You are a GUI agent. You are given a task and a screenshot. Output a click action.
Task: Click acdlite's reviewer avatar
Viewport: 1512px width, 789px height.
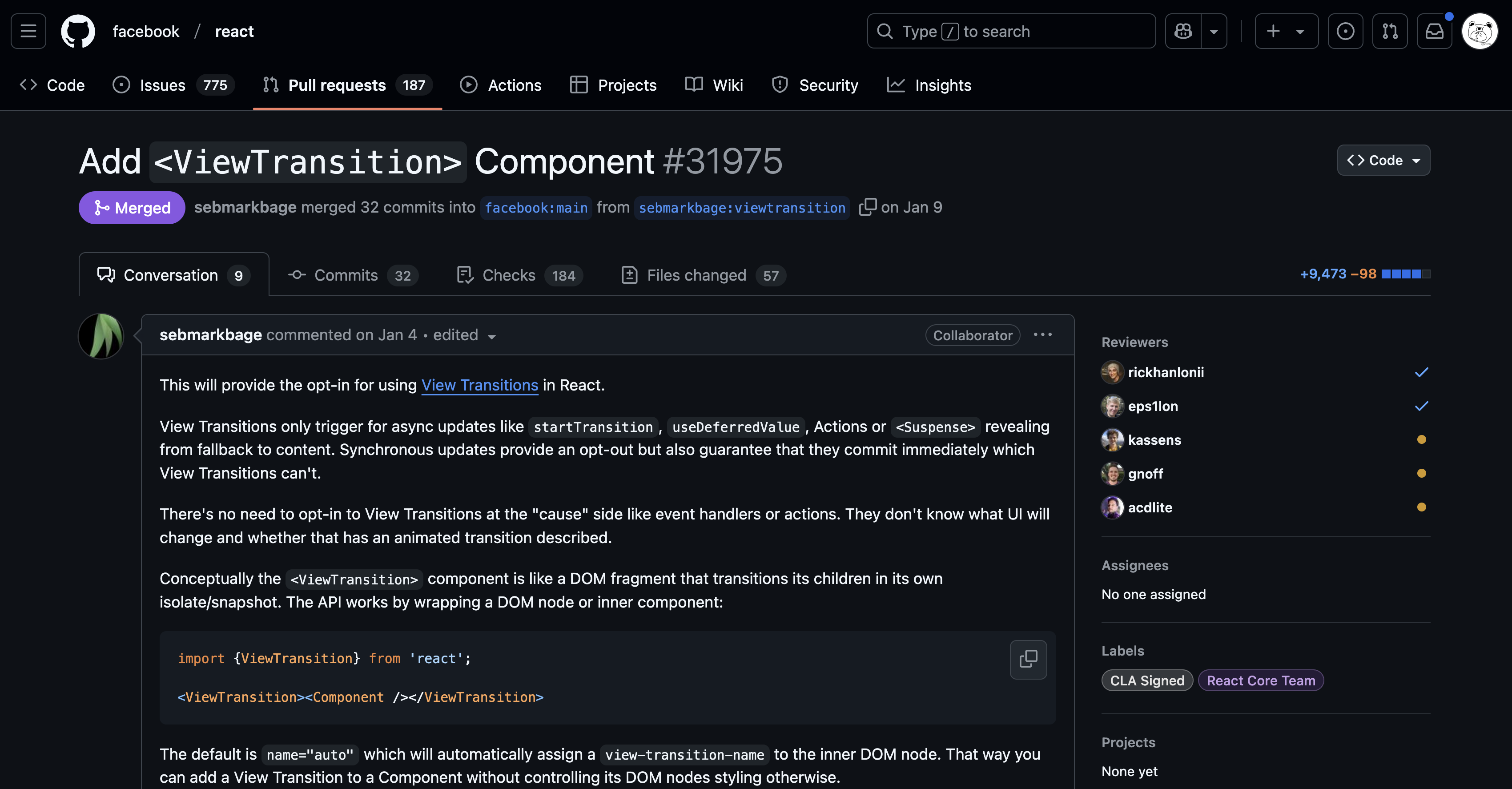pyautogui.click(x=1112, y=507)
